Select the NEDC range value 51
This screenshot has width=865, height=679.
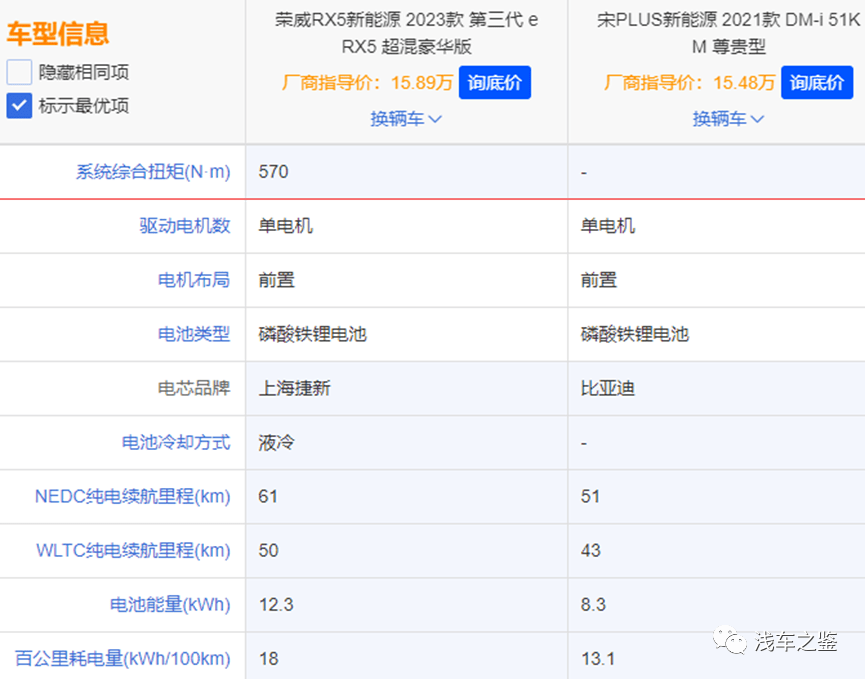[x=590, y=496]
